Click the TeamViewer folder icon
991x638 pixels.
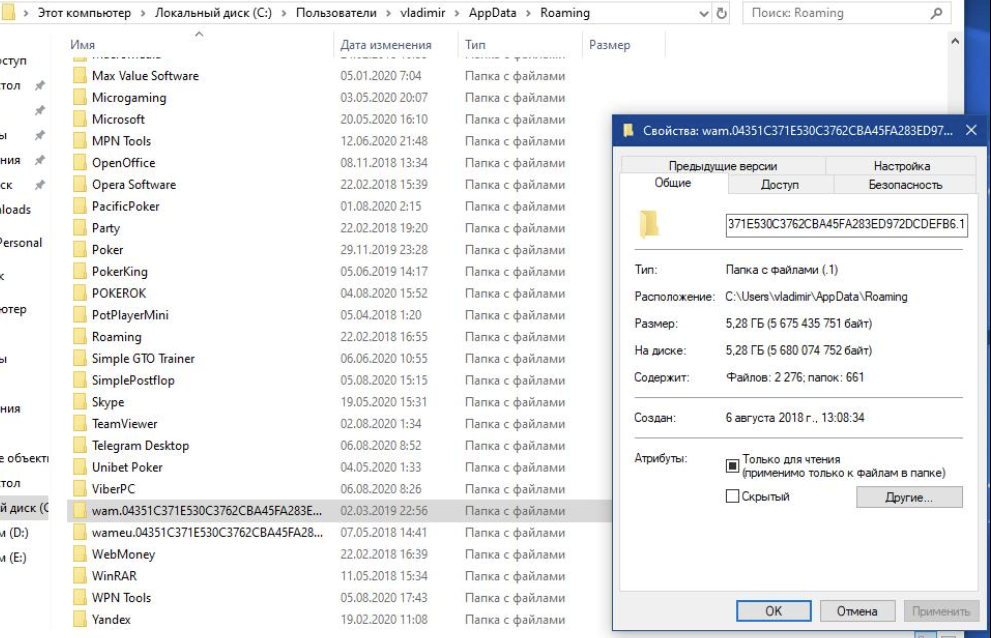(80, 424)
